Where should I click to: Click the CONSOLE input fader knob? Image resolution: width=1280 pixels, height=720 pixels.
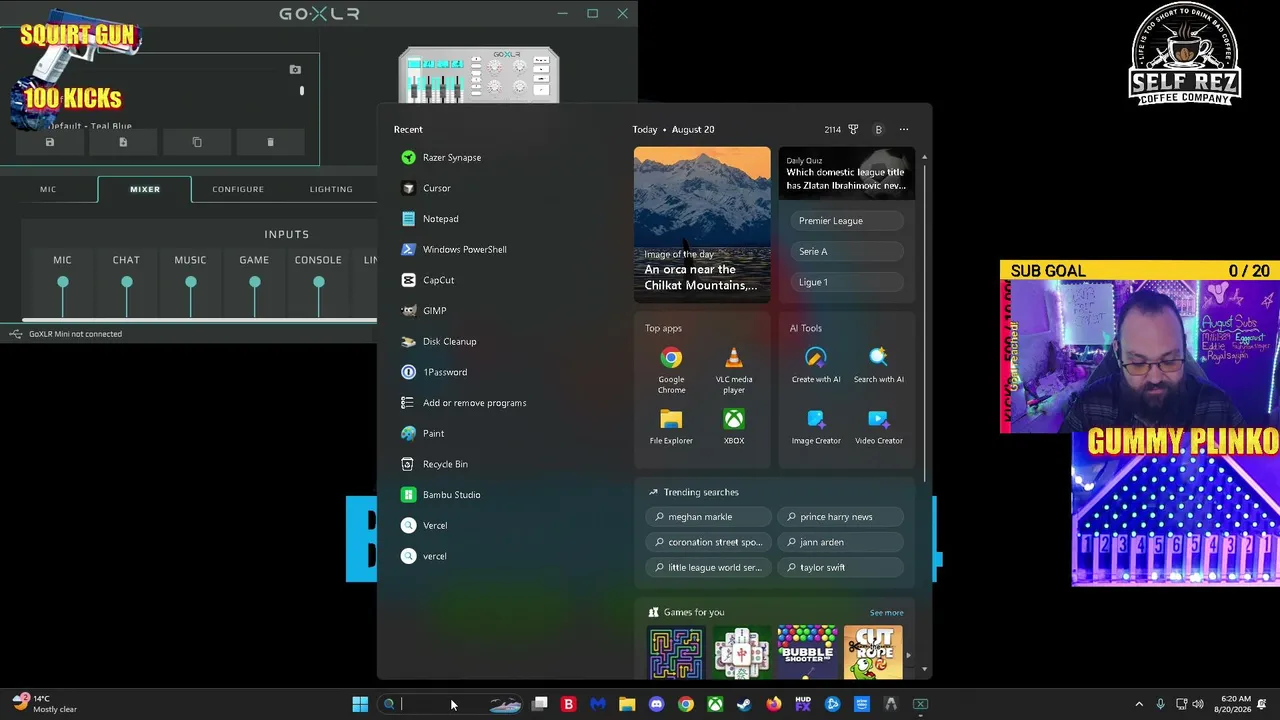click(319, 283)
